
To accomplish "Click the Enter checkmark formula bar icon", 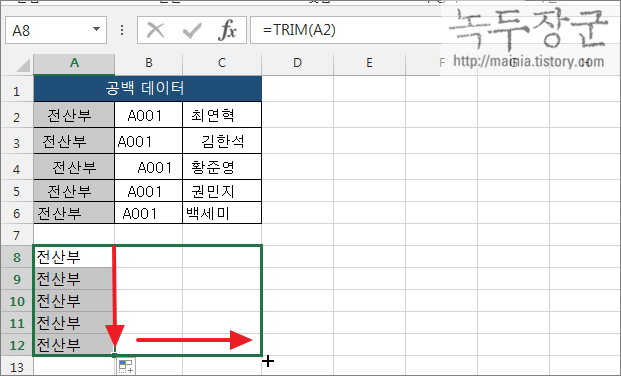I will (x=192, y=30).
